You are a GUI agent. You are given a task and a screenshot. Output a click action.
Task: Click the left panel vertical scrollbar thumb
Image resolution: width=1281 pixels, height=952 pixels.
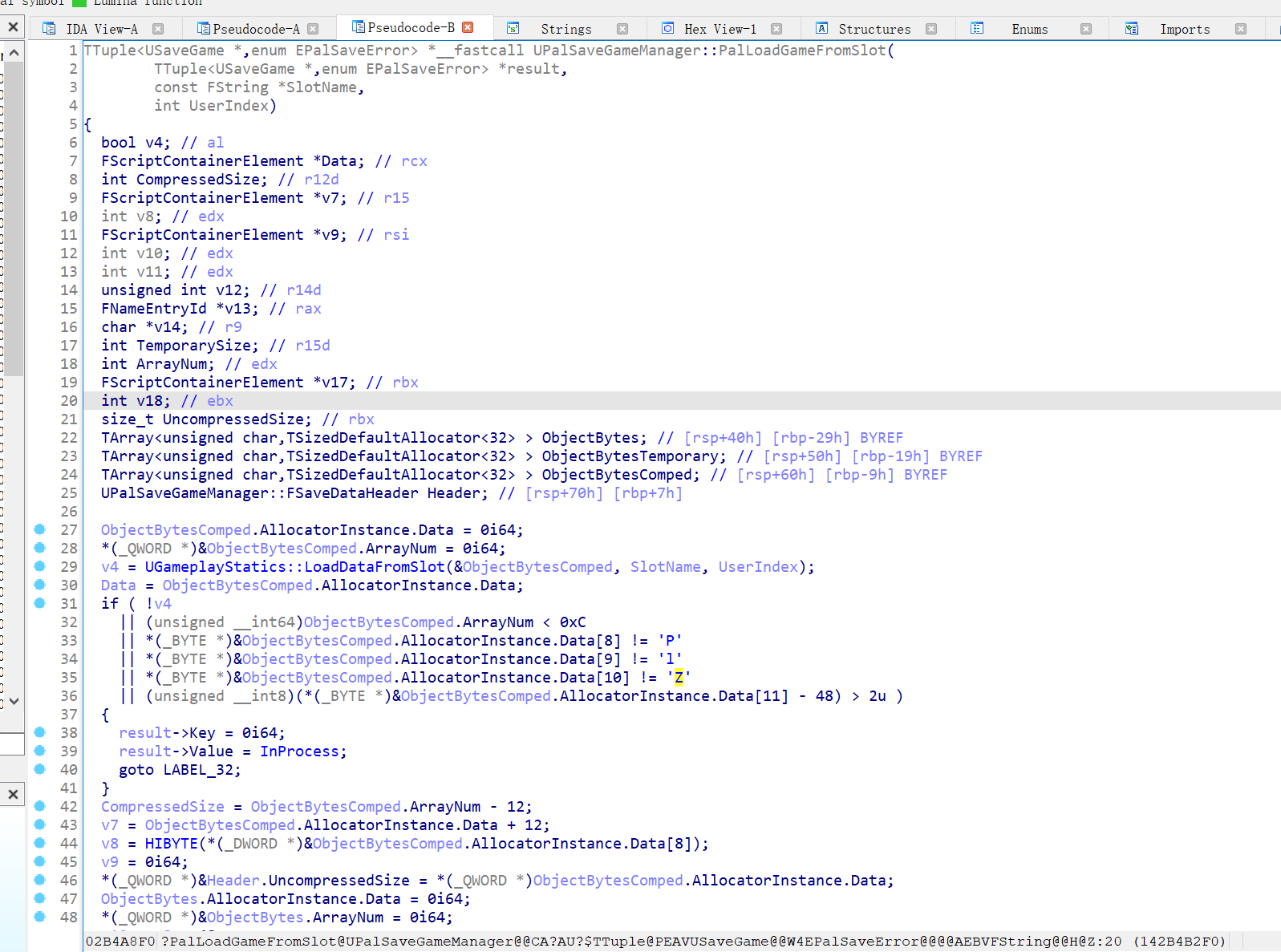click(x=14, y=219)
